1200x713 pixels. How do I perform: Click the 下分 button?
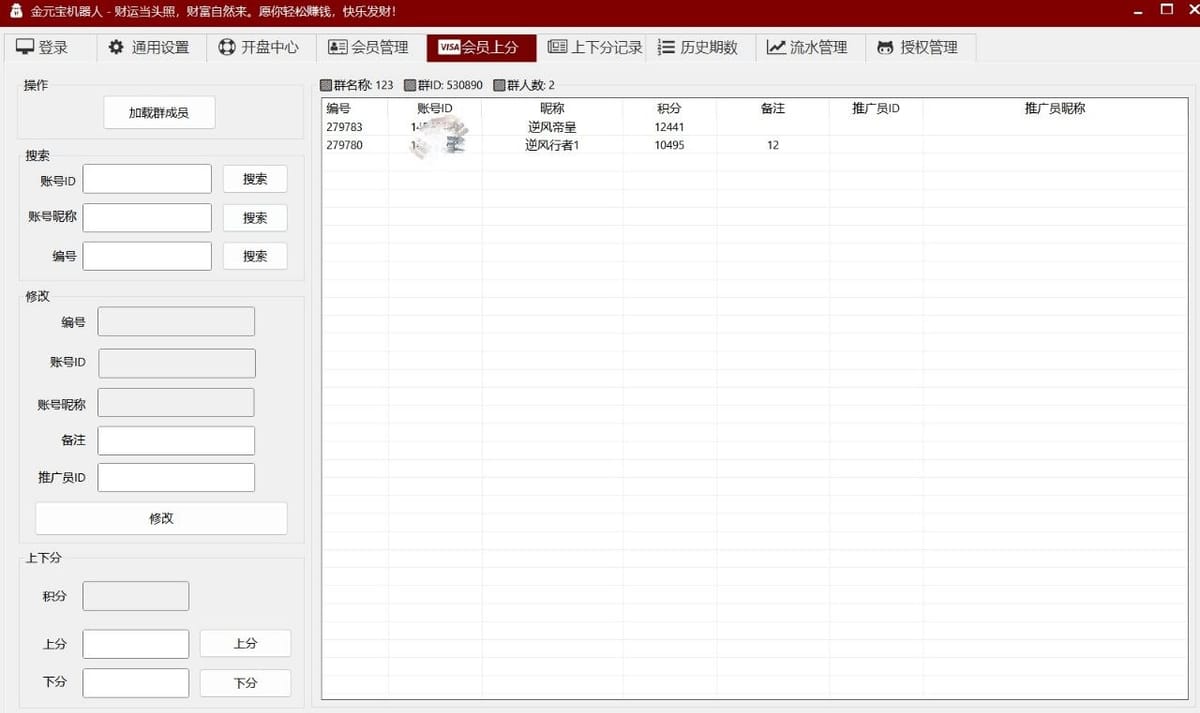tap(245, 683)
